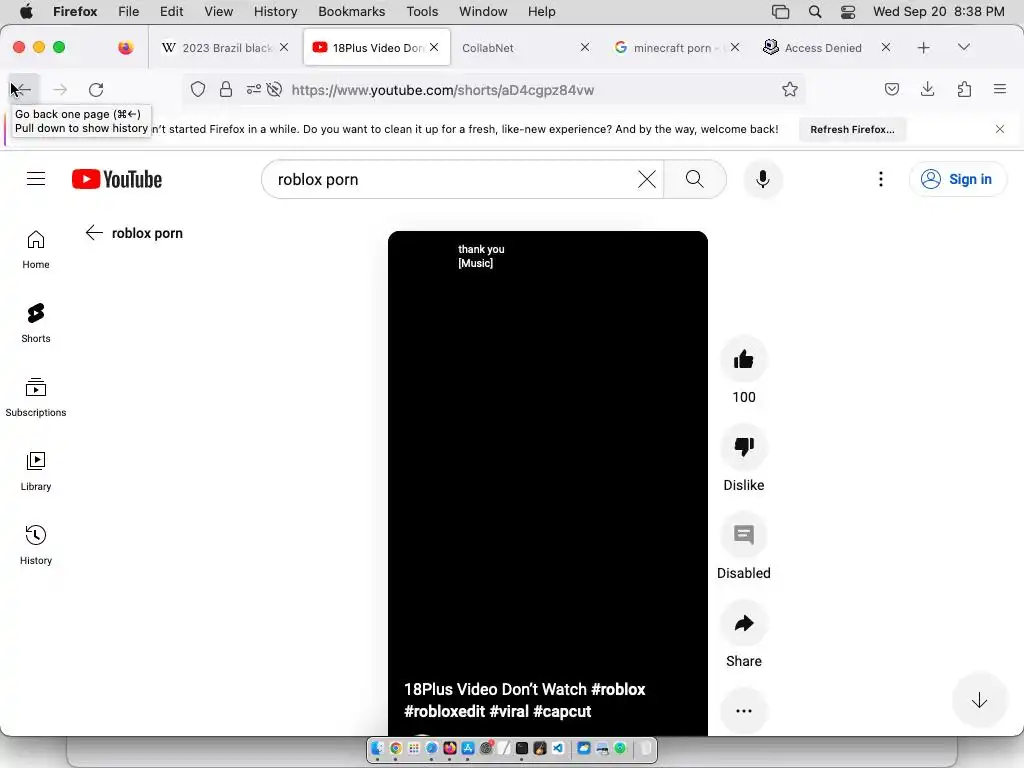1024x768 pixels.
Task: Open Subscriptions in the sidebar
Action: click(x=36, y=397)
